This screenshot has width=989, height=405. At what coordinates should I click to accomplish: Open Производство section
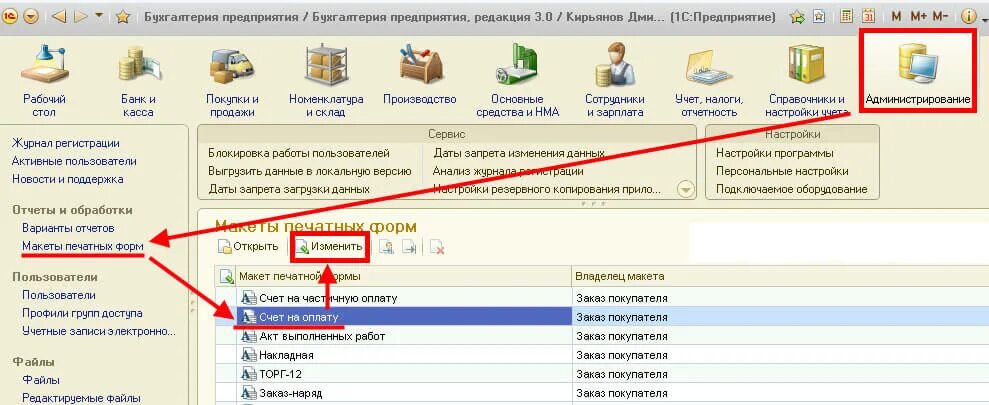[x=419, y=74]
